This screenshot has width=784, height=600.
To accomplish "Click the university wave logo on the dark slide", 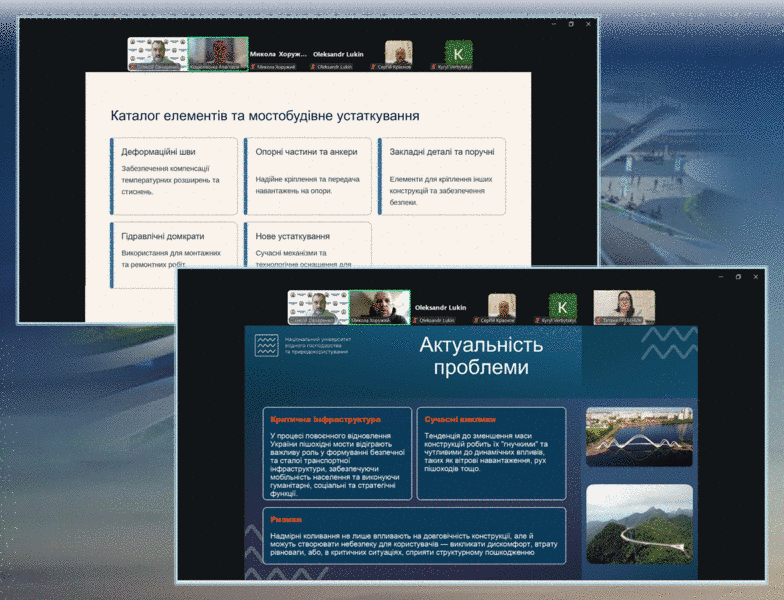I will point(266,346).
